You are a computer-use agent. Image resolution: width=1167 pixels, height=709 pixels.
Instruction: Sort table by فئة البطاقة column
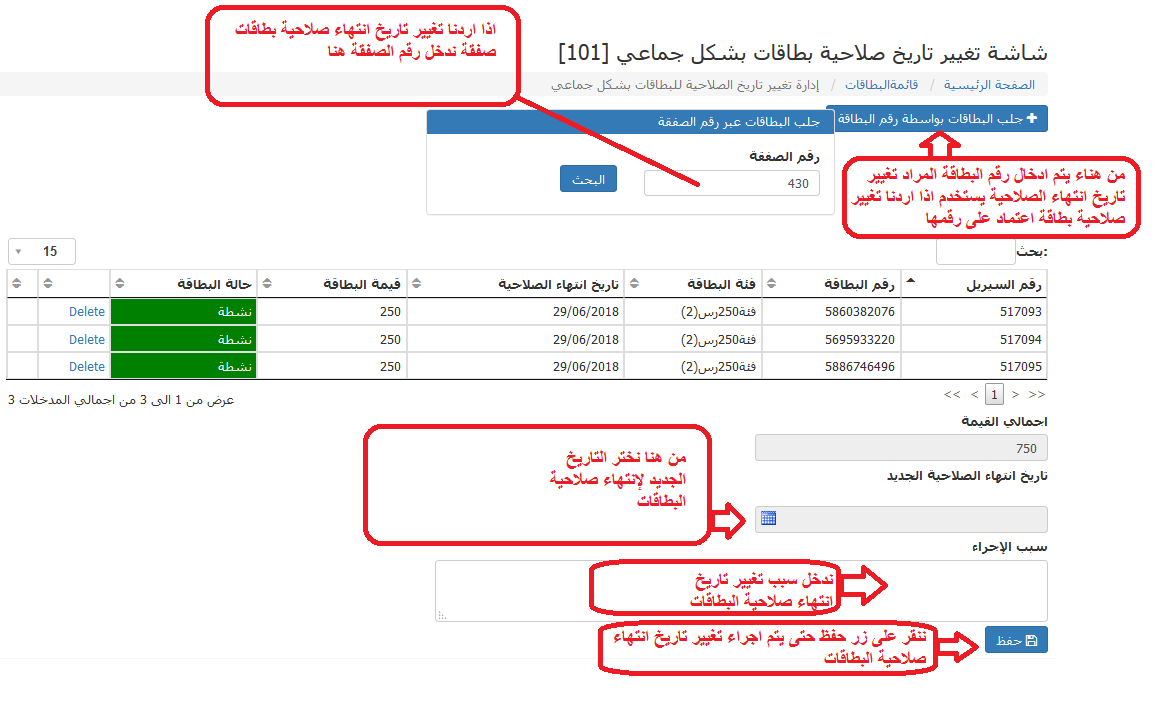pyautogui.click(x=692, y=284)
